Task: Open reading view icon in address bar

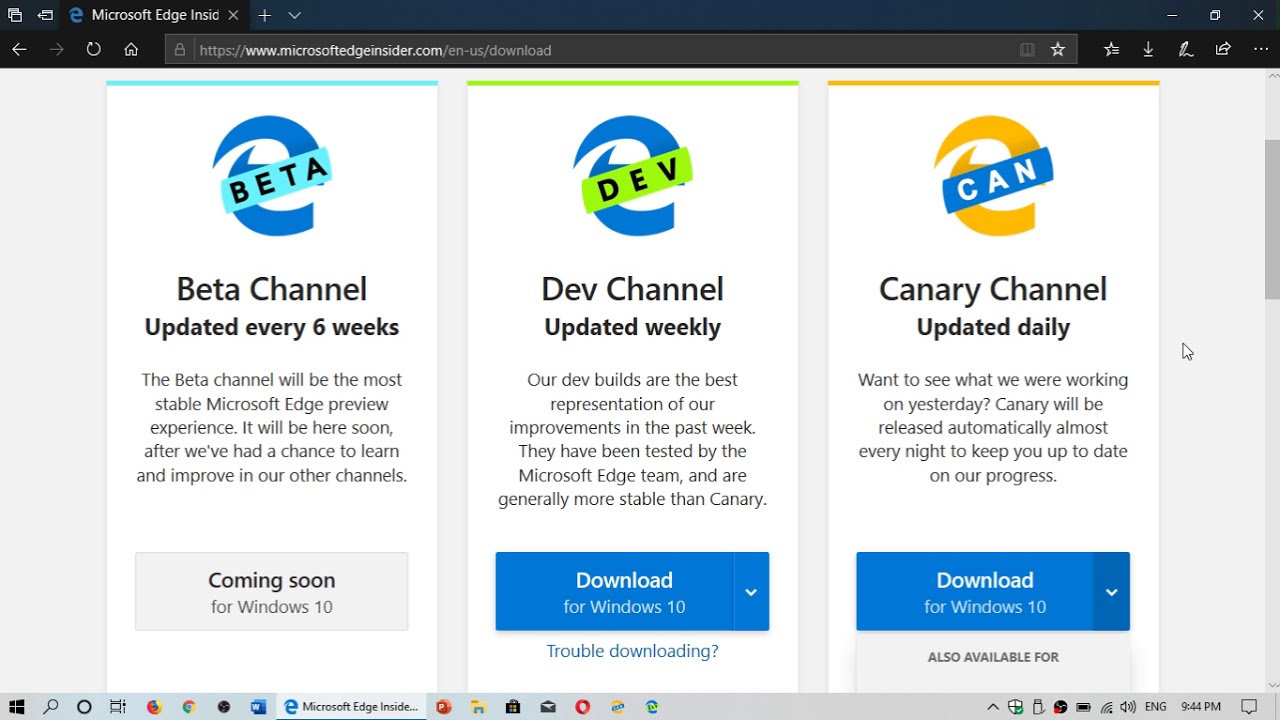Action: pyautogui.click(x=1027, y=50)
